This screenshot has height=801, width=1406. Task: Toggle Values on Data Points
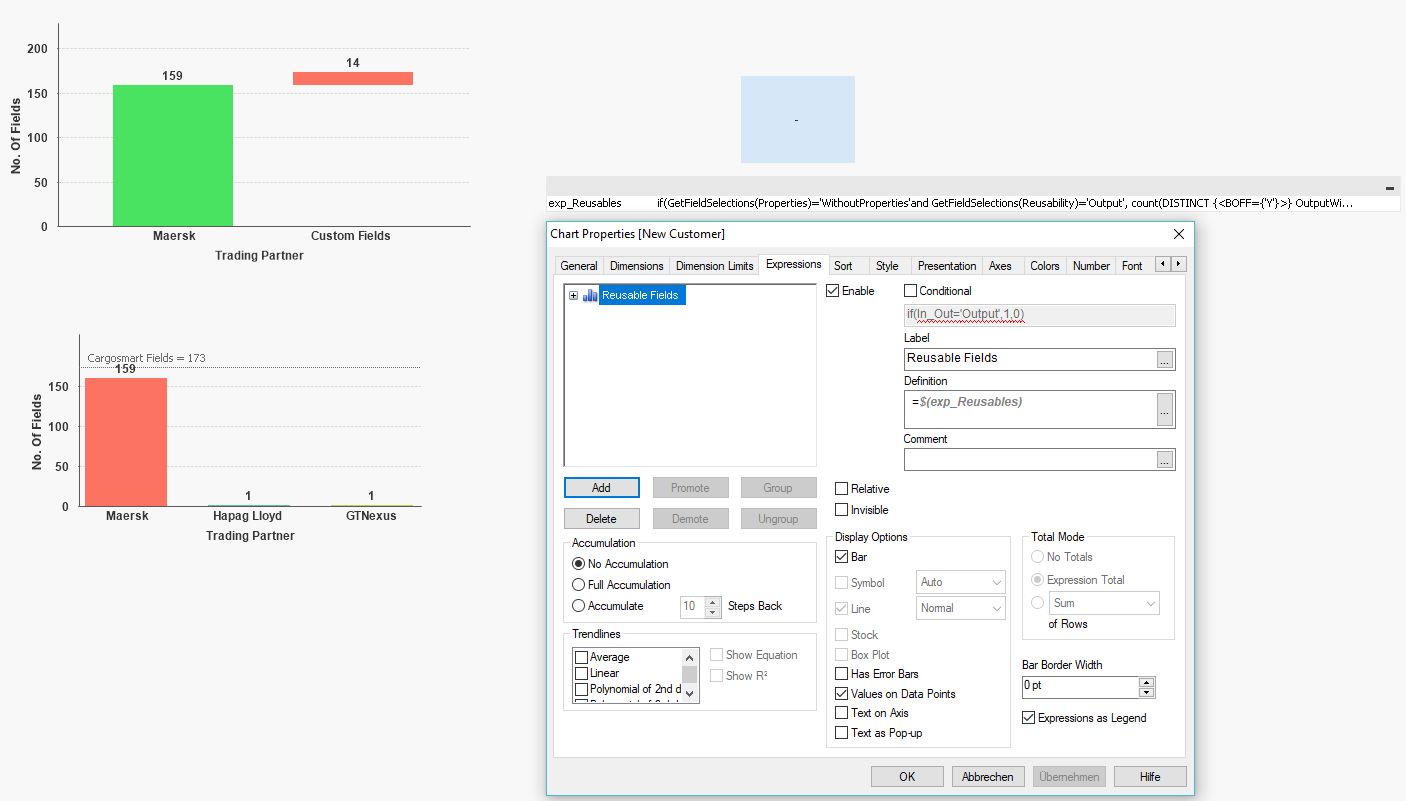click(x=842, y=694)
